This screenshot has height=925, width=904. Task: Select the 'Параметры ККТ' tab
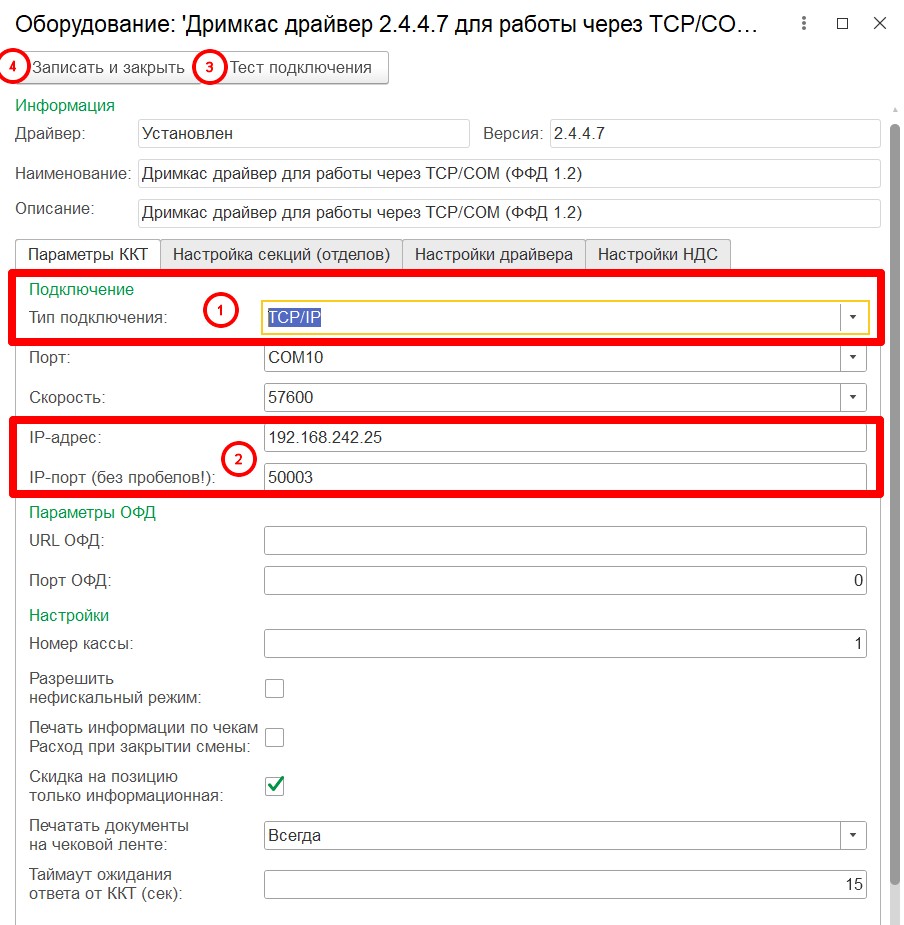tap(87, 254)
